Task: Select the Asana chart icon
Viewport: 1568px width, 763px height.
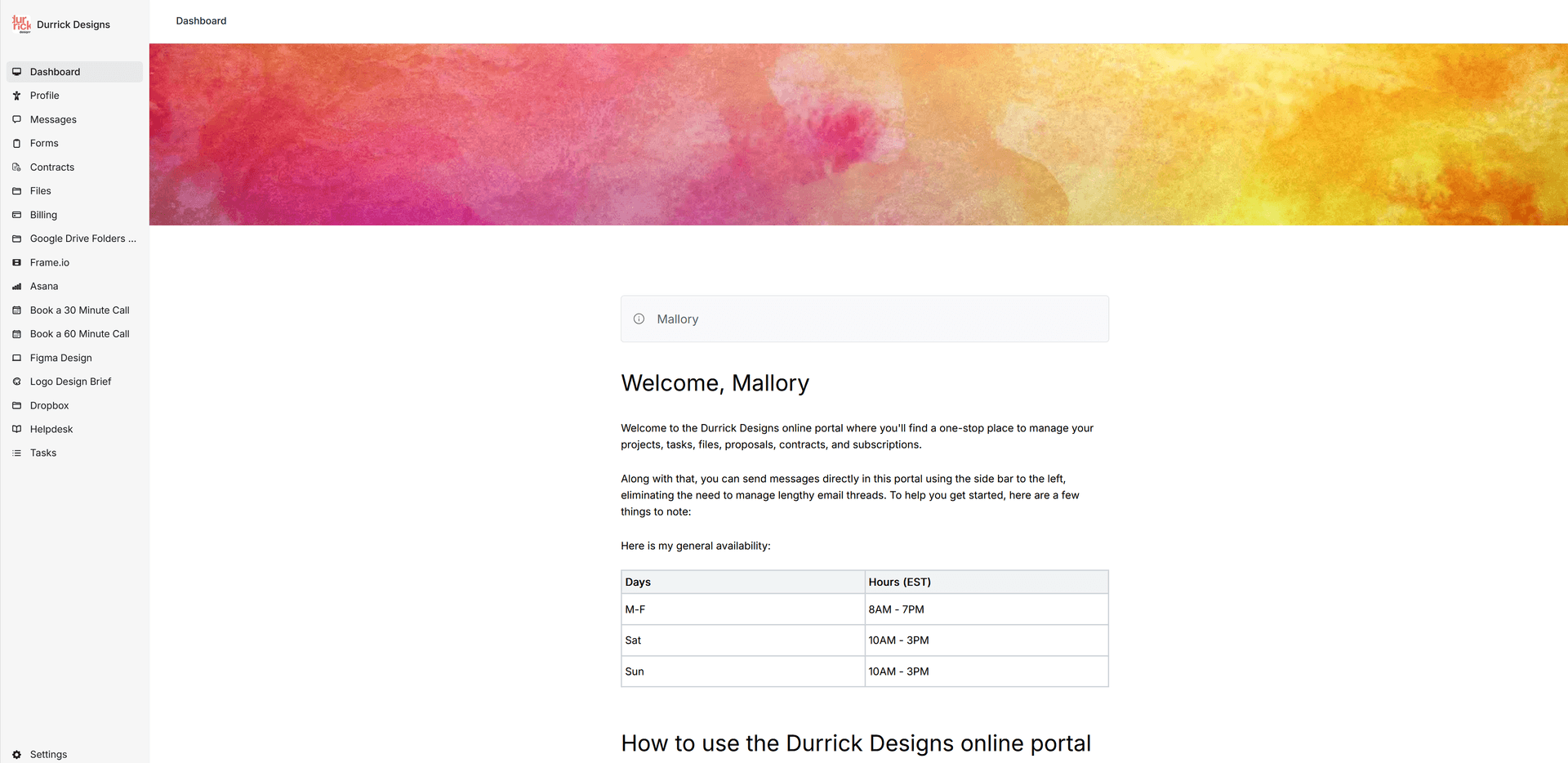Action: 17,286
